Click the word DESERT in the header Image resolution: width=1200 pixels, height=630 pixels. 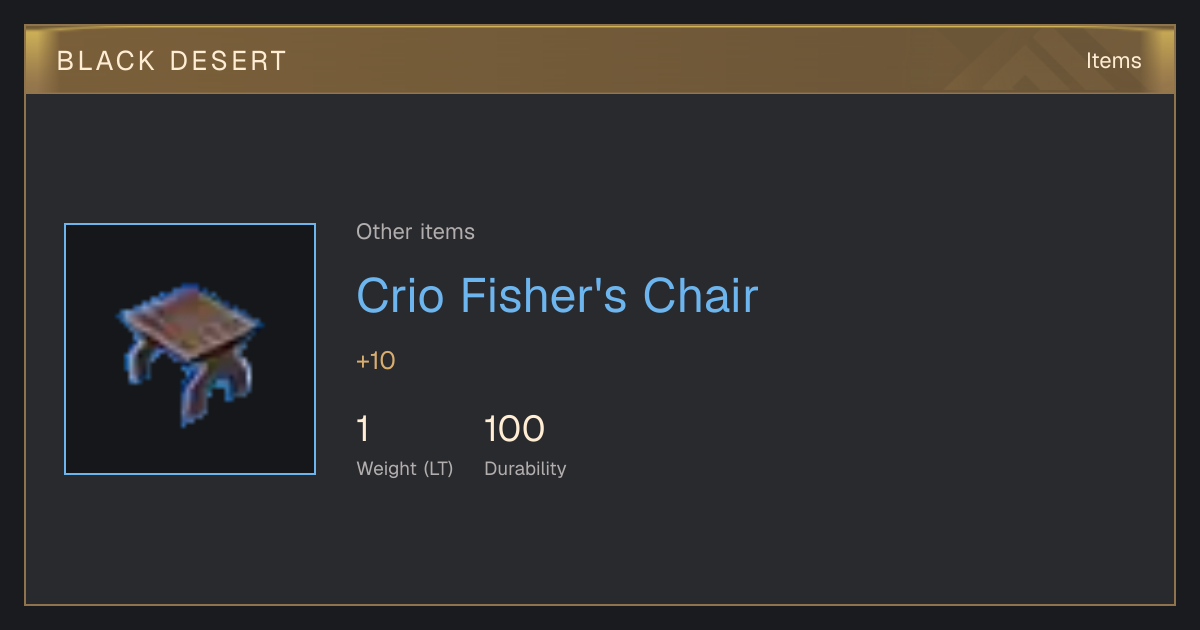tap(228, 61)
